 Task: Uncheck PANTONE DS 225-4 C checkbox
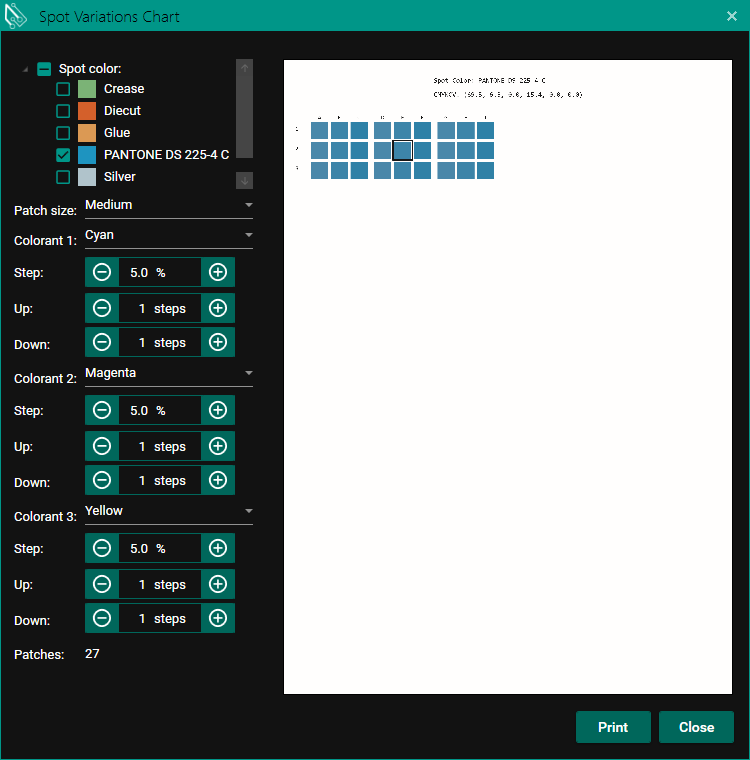pos(63,155)
